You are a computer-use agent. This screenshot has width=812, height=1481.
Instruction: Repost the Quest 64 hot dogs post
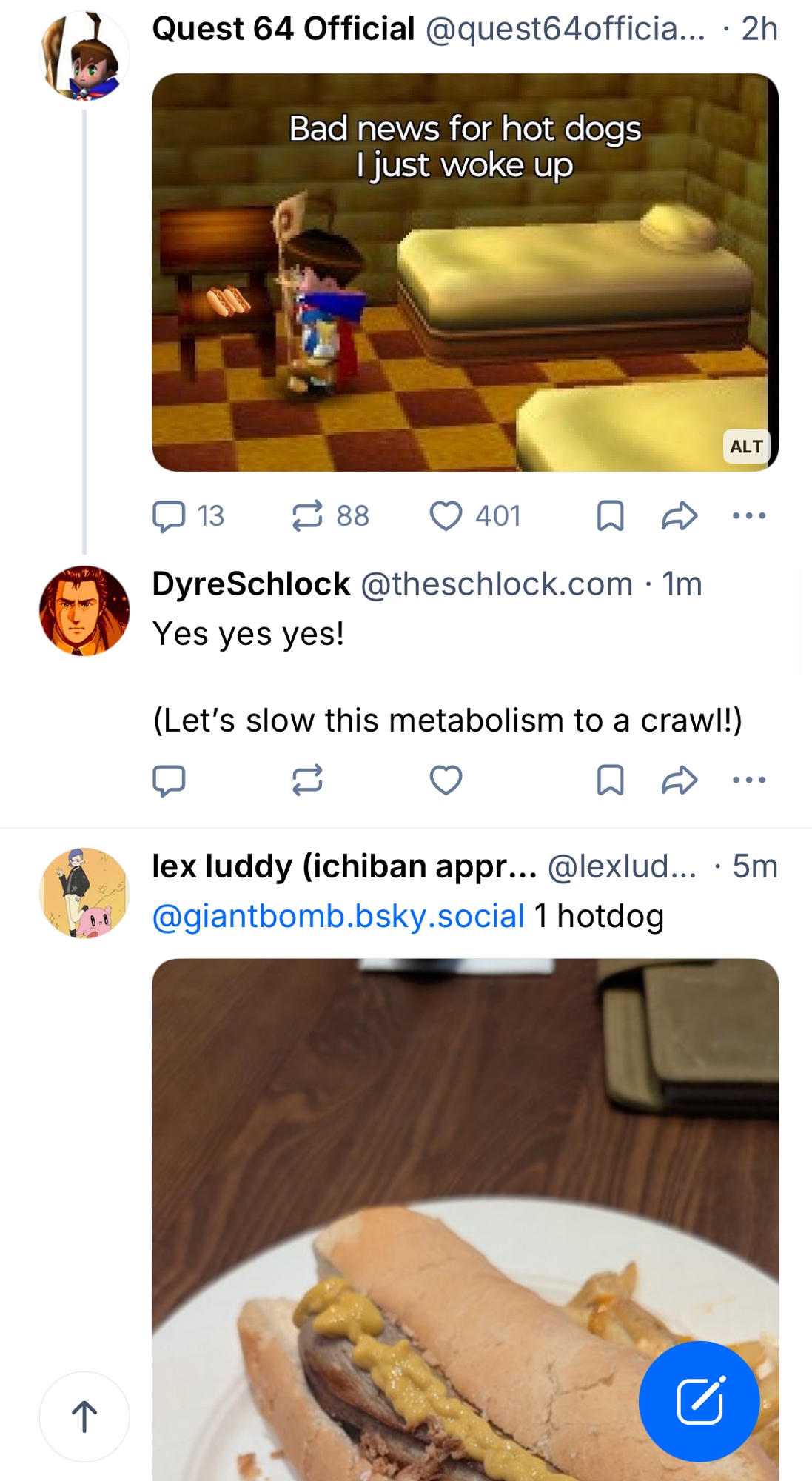[307, 516]
